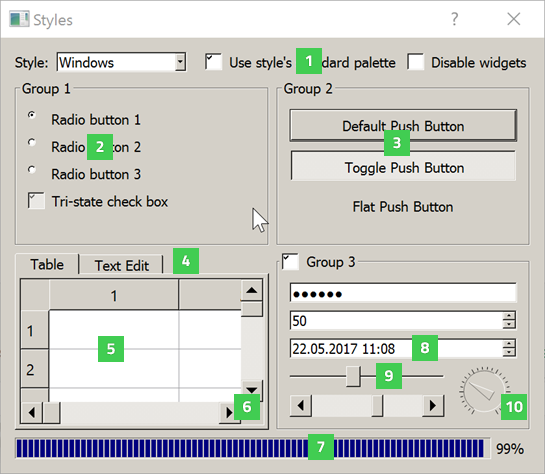Enable the Disable widgets checkbox
545x474 pixels.
point(416,62)
